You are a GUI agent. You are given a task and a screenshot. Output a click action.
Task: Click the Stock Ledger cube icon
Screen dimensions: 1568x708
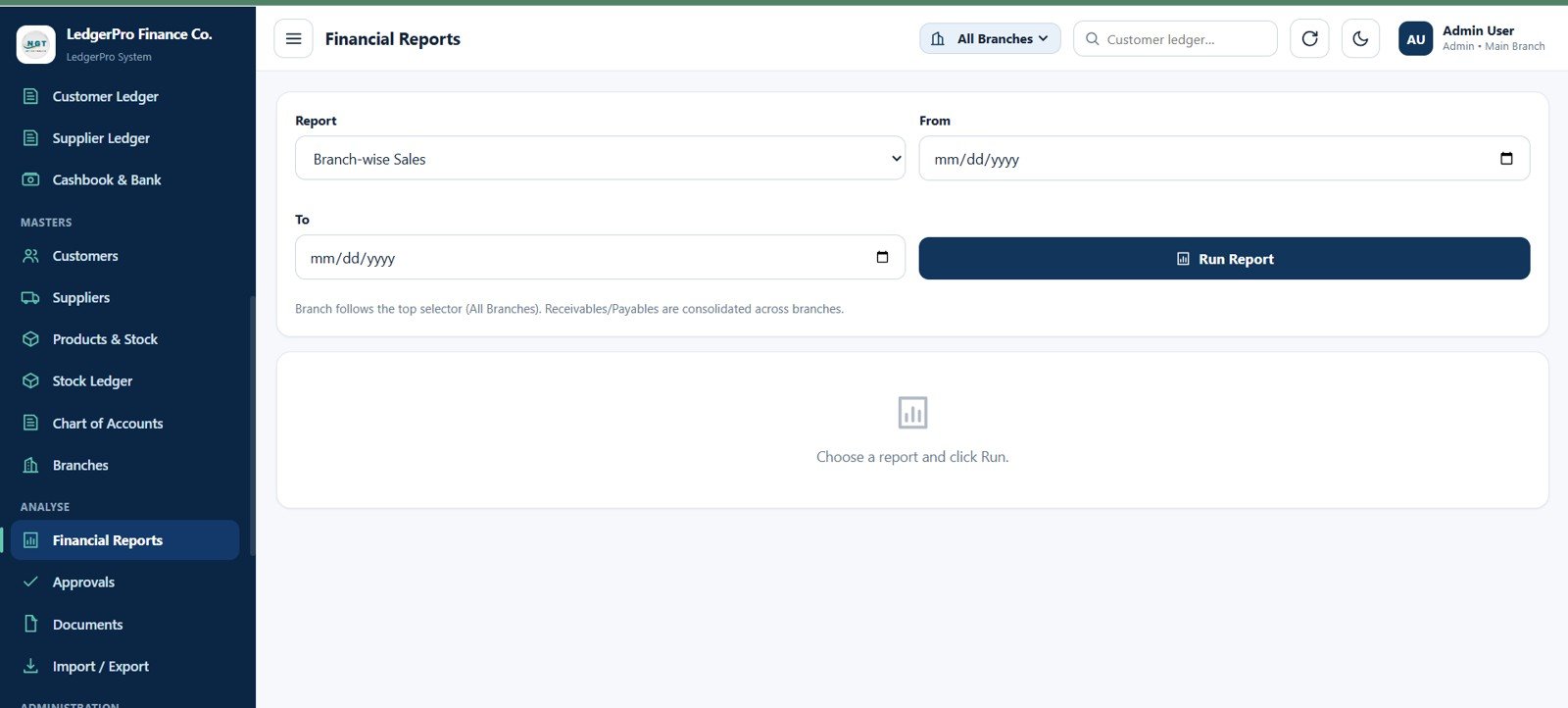coord(31,380)
